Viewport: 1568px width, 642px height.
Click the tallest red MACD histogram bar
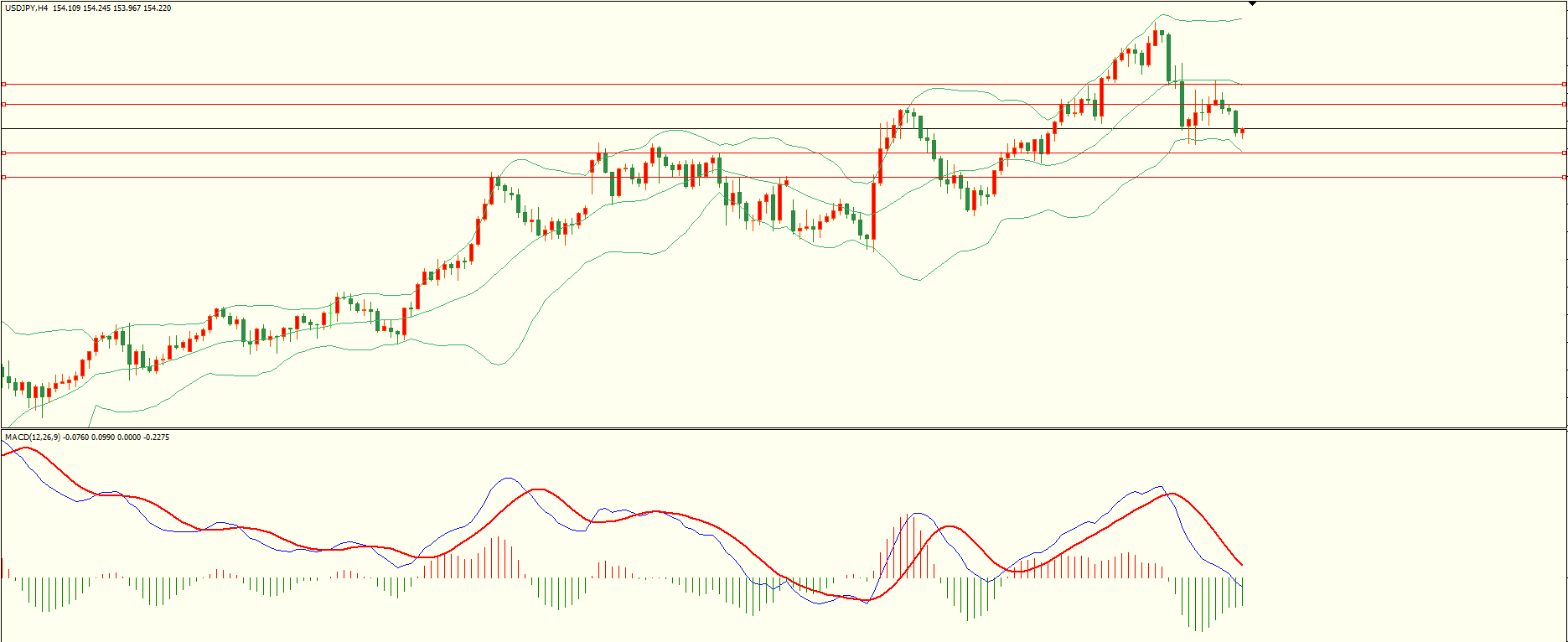(x=907, y=546)
